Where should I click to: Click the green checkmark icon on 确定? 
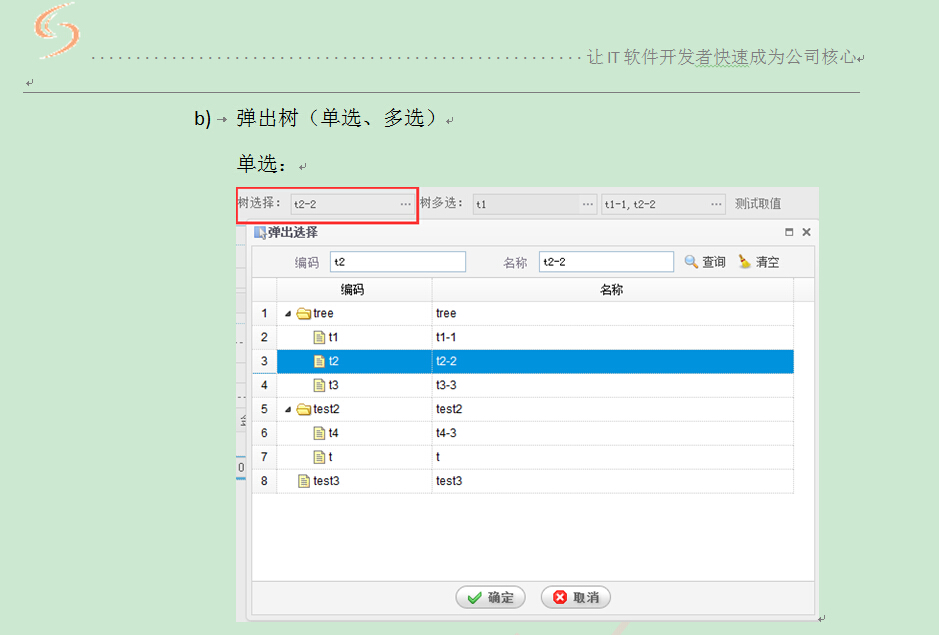click(474, 598)
